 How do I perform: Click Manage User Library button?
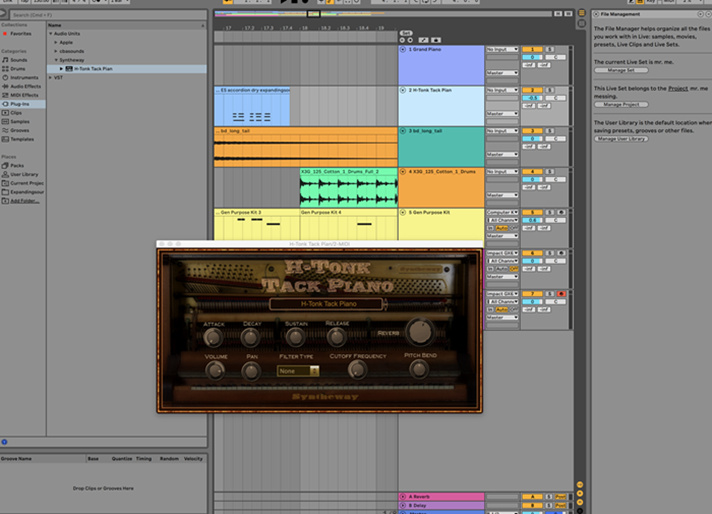(x=621, y=139)
